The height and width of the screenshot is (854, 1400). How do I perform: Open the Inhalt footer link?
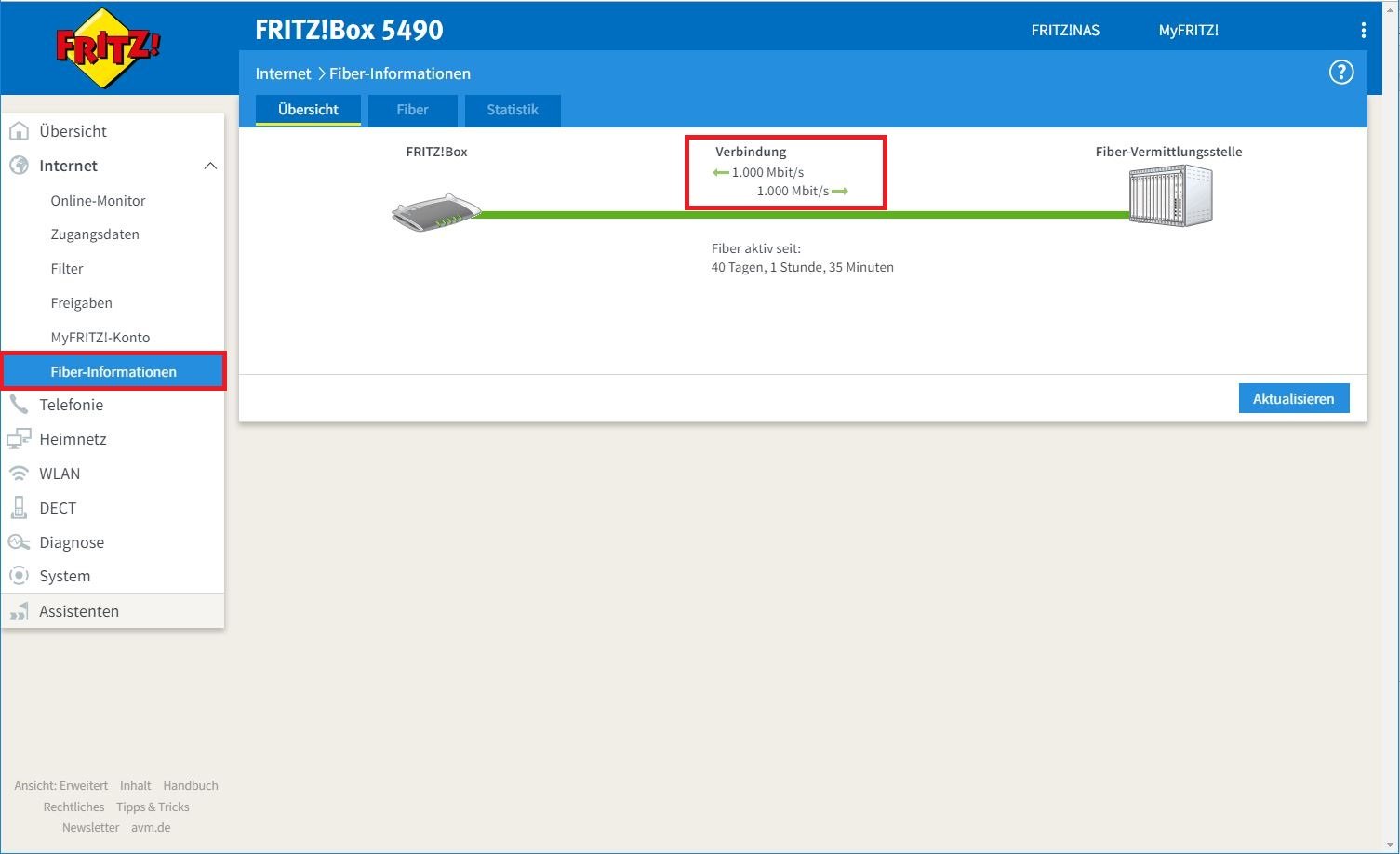click(135, 786)
